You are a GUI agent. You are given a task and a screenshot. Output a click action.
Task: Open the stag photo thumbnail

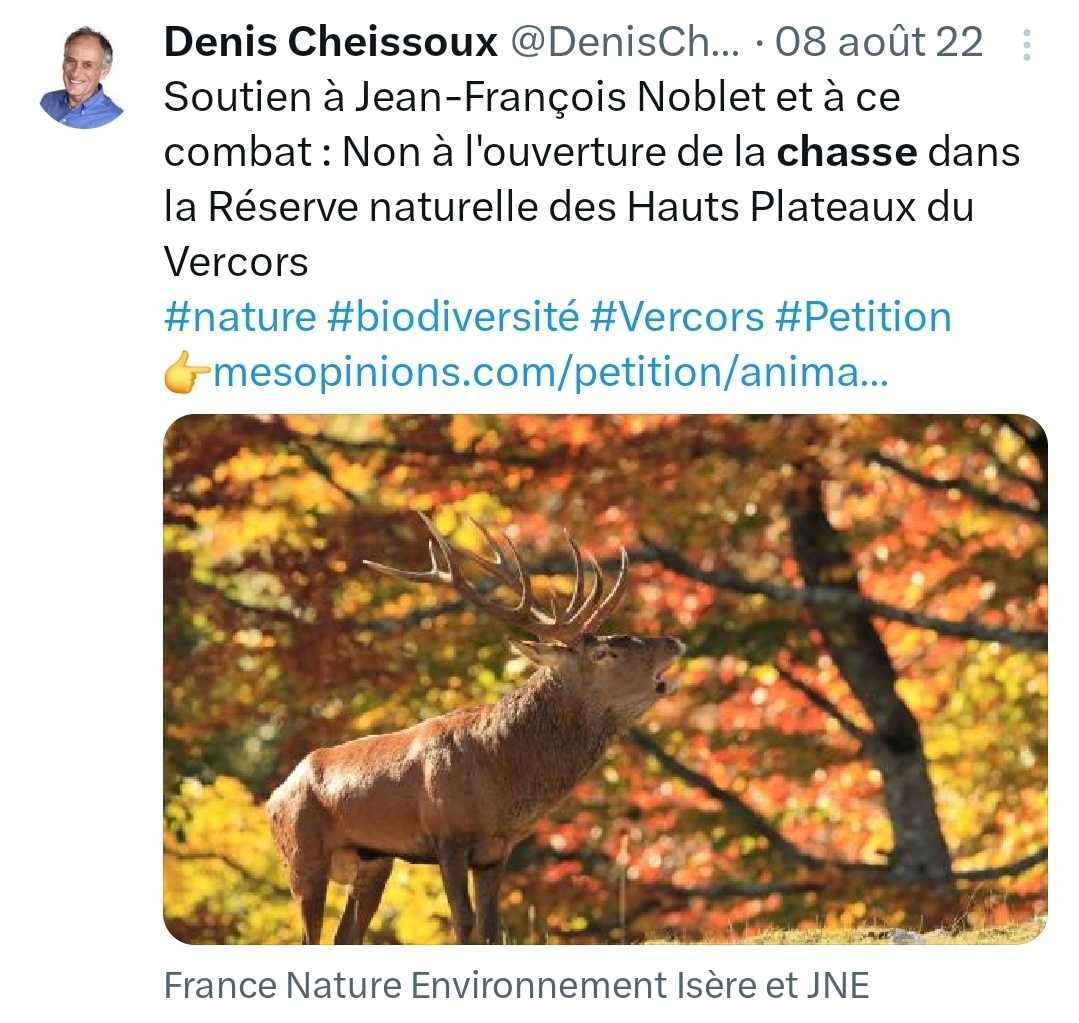click(x=605, y=678)
